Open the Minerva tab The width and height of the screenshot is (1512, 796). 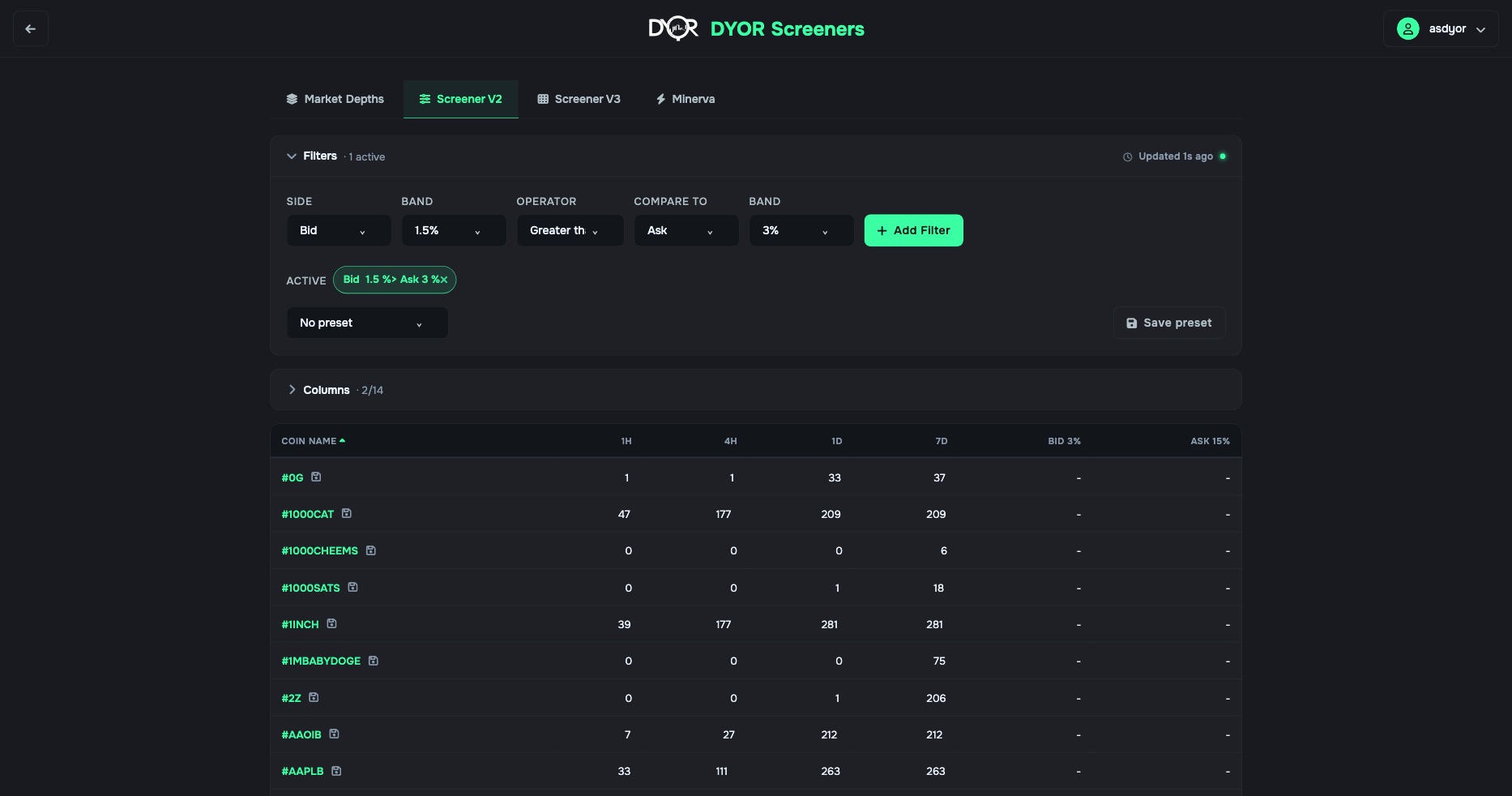686,99
